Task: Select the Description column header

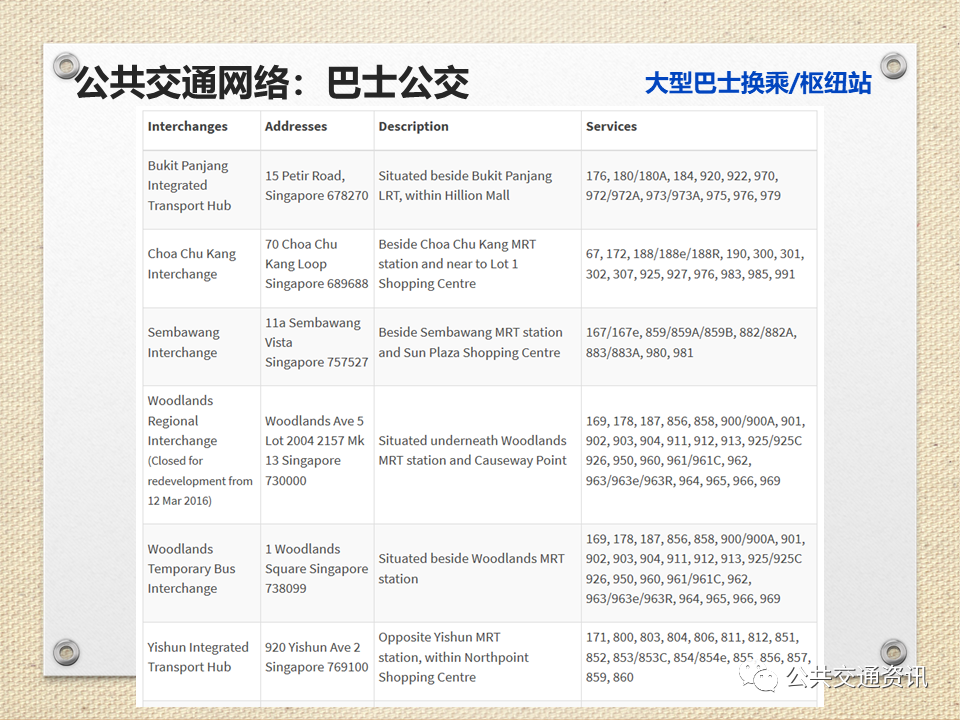Action: (x=413, y=126)
